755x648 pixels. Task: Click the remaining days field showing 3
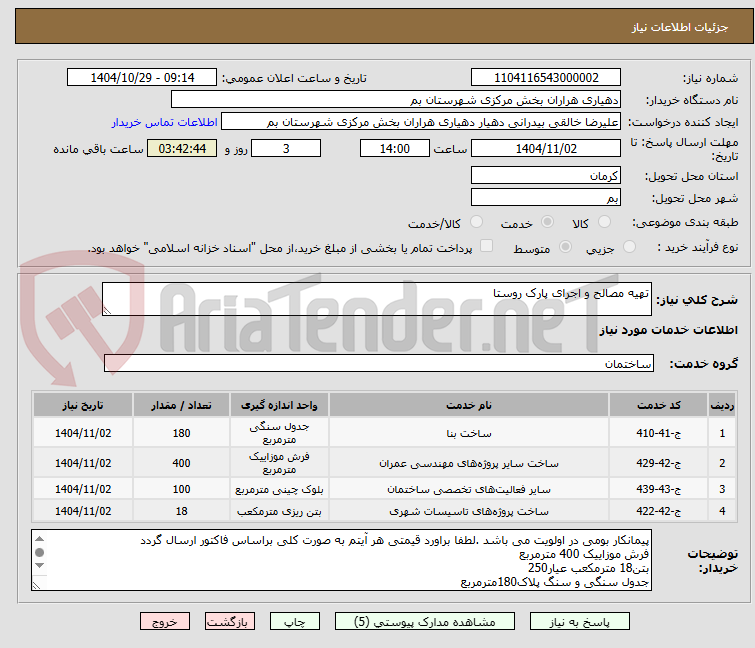pyautogui.click(x=286, y=148)
